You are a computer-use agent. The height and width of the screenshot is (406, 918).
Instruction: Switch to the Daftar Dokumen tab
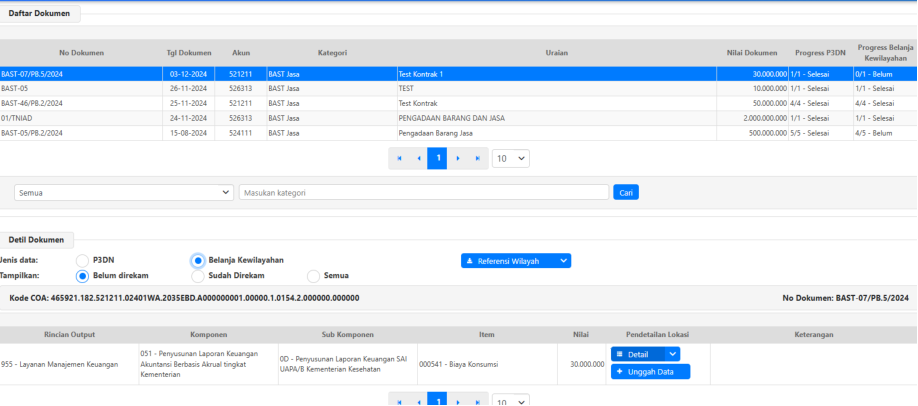coord(40,13)
